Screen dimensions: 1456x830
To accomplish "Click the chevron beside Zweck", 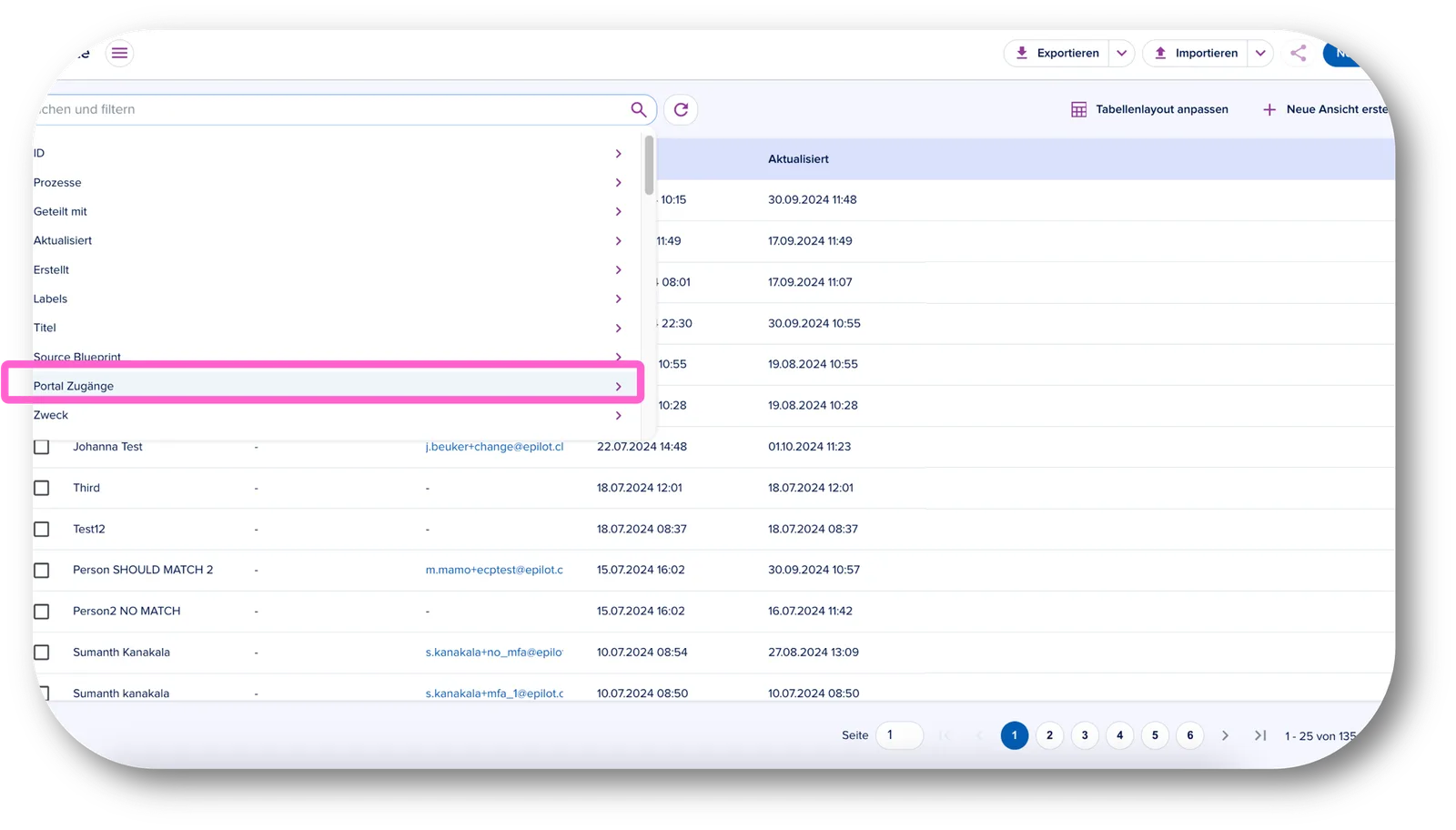I will 619,415.
